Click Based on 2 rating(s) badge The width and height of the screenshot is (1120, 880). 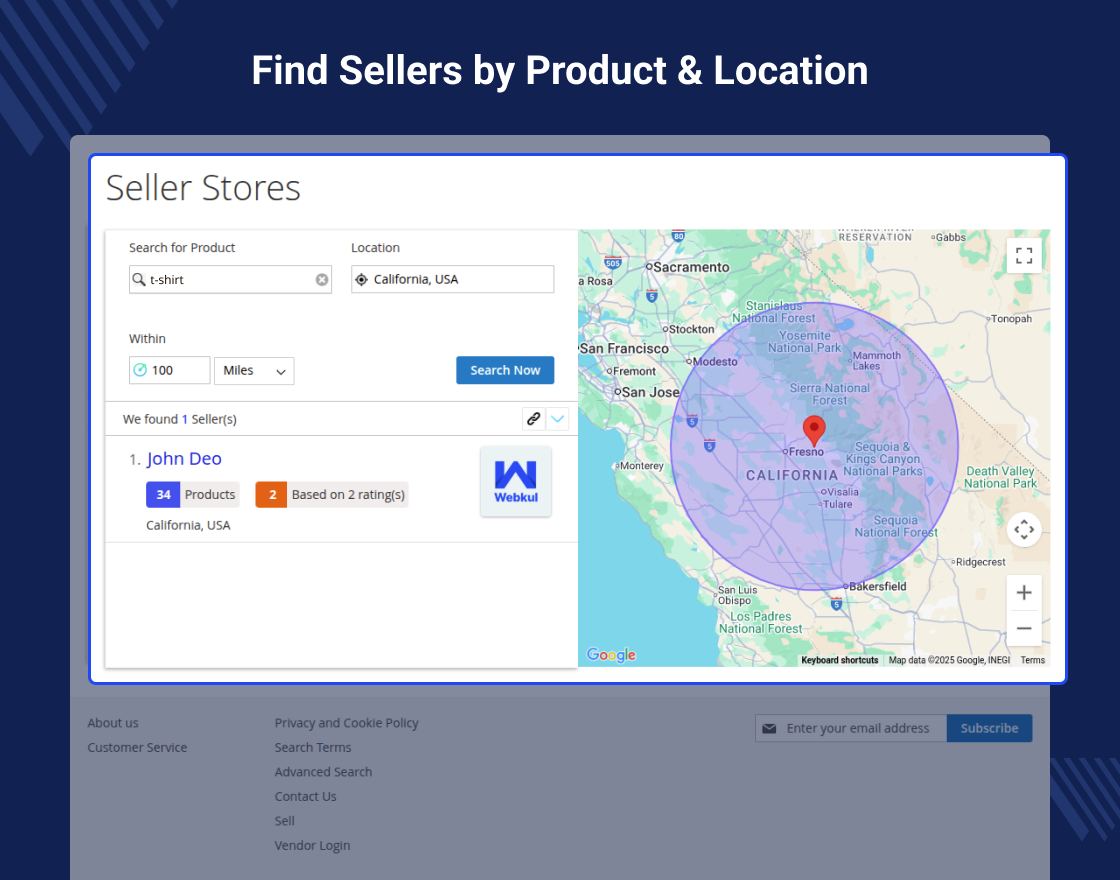[332, 494]
